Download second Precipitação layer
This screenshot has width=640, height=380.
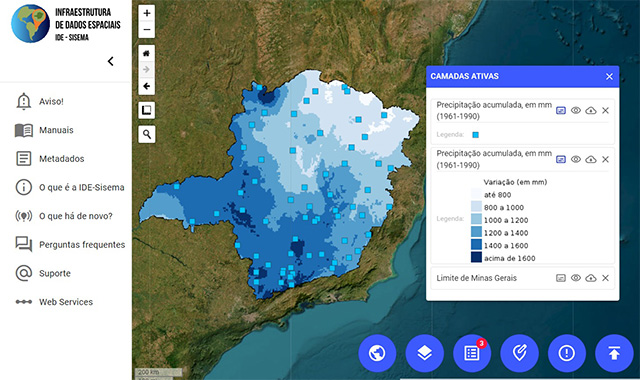591,159
